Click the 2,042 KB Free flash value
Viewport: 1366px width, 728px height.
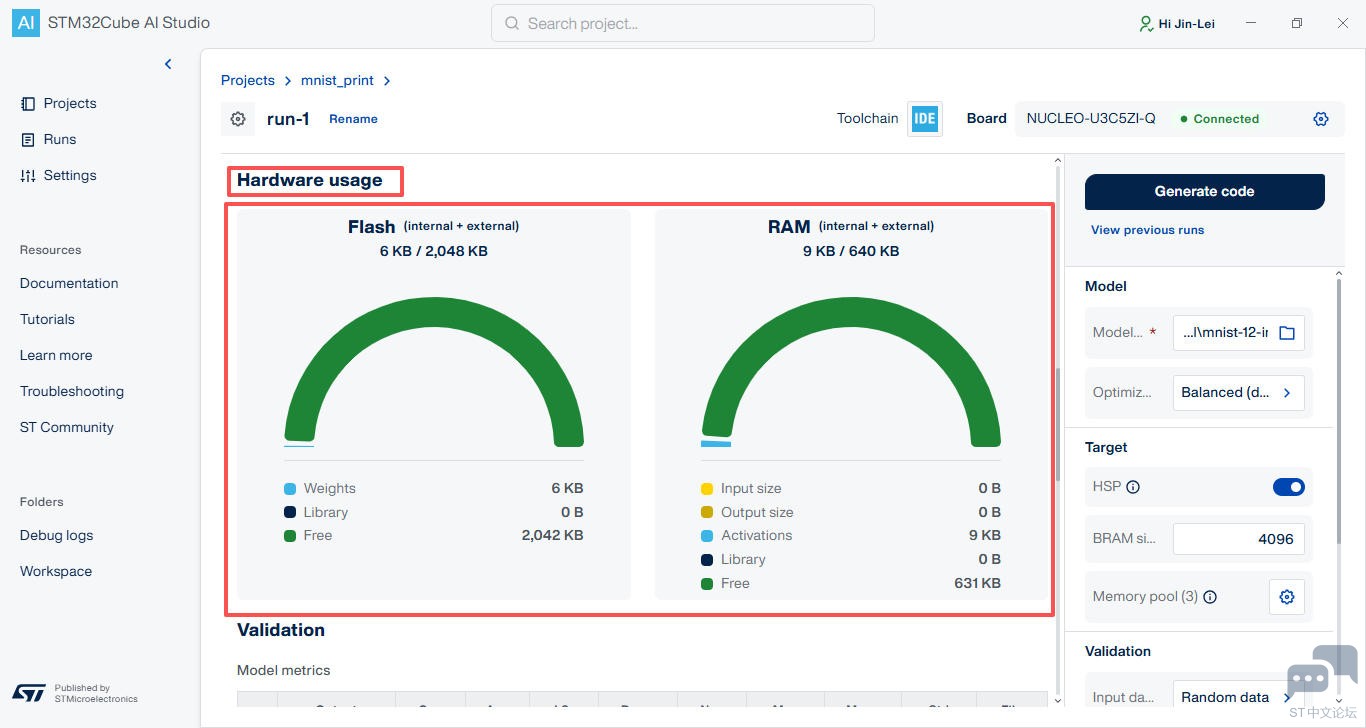click(x=552, y=536)
